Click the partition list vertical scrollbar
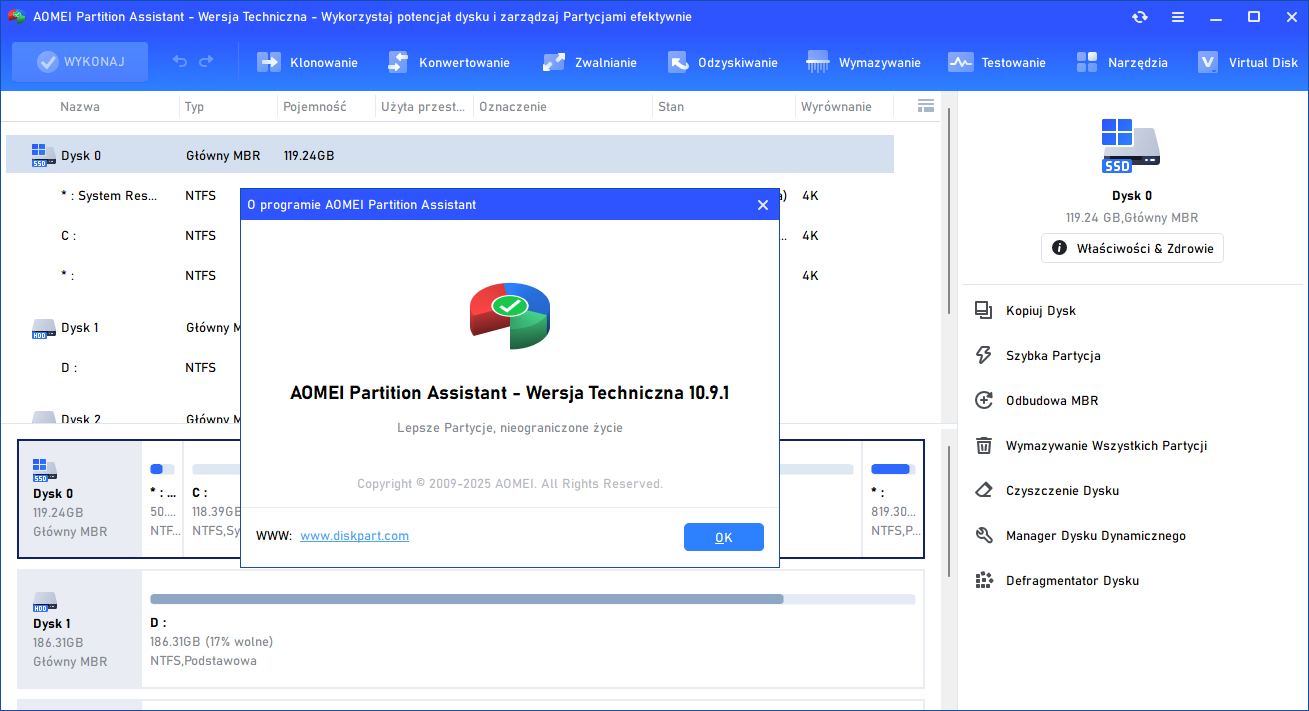1309x711 pixels. click(947, 210)
